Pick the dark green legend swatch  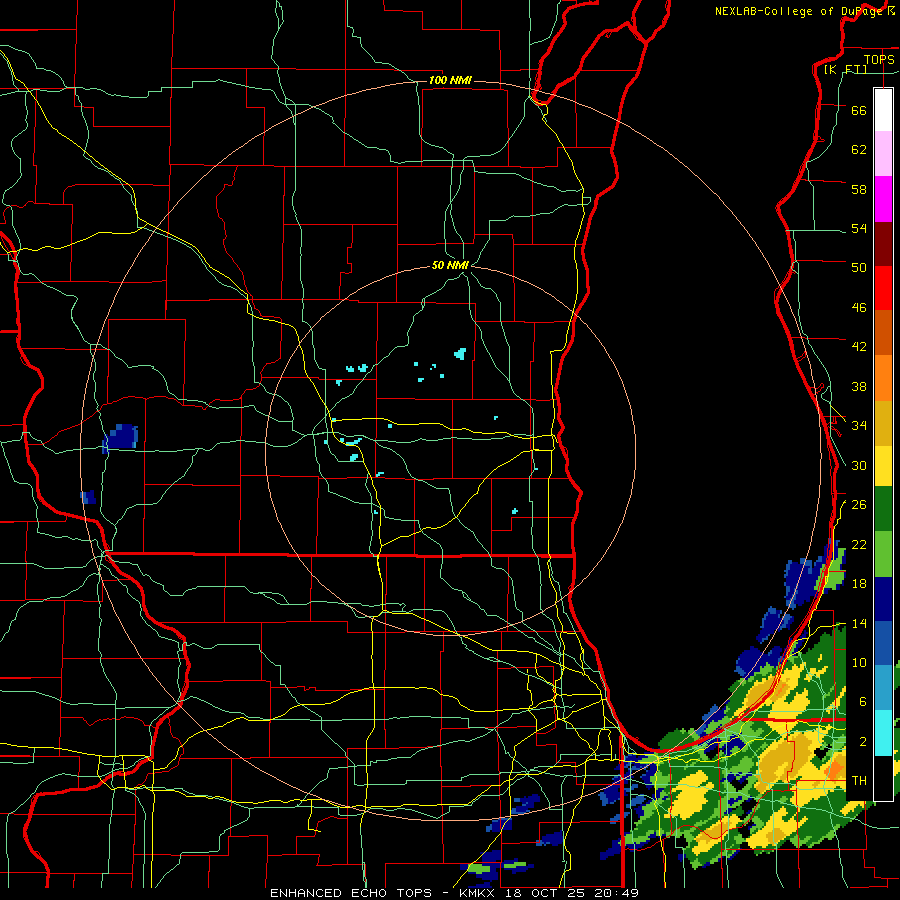883,509
